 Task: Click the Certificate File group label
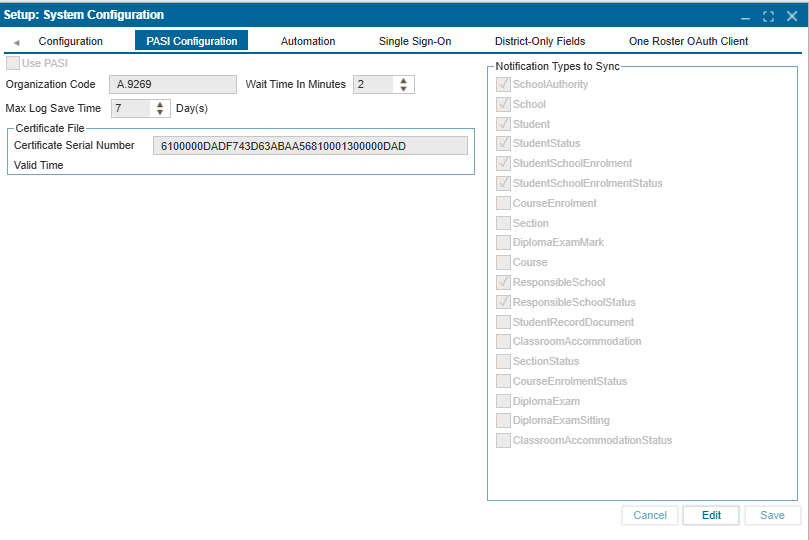(50, 128)
